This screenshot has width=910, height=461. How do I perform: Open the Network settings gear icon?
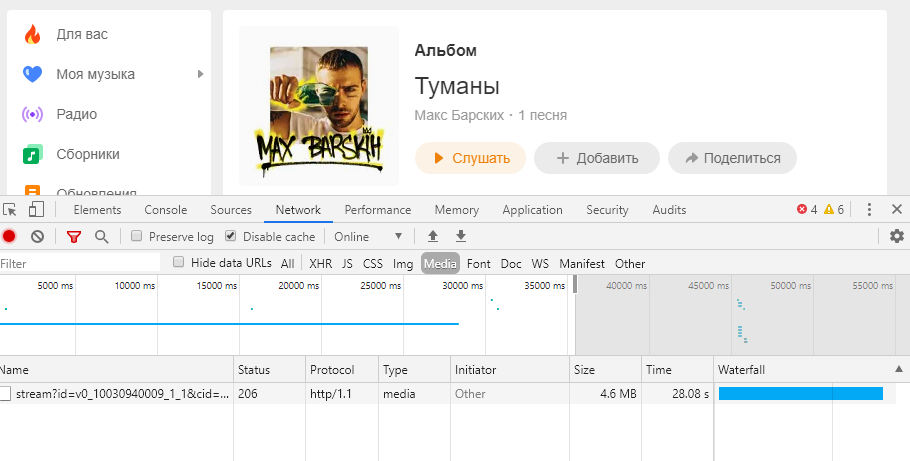pos(897,237)
